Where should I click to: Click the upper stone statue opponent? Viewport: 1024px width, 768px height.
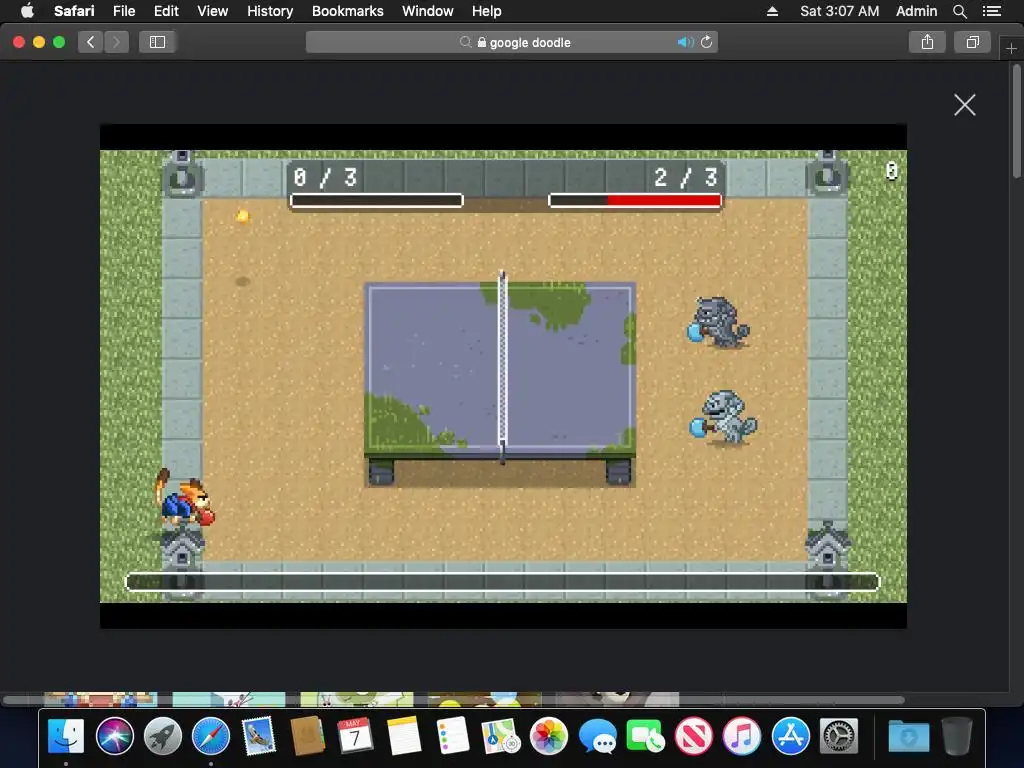[718, 322]
